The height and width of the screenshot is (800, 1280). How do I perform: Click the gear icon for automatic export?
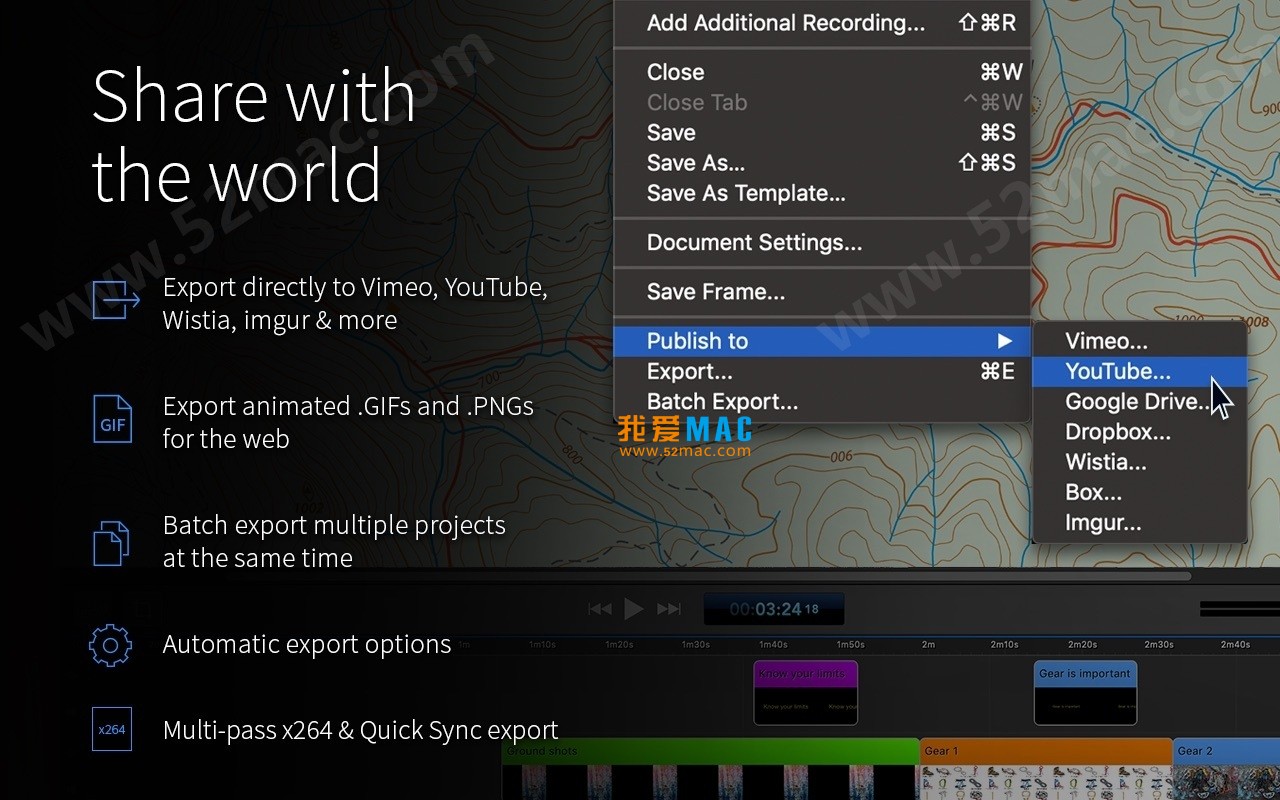click(110, 645)
